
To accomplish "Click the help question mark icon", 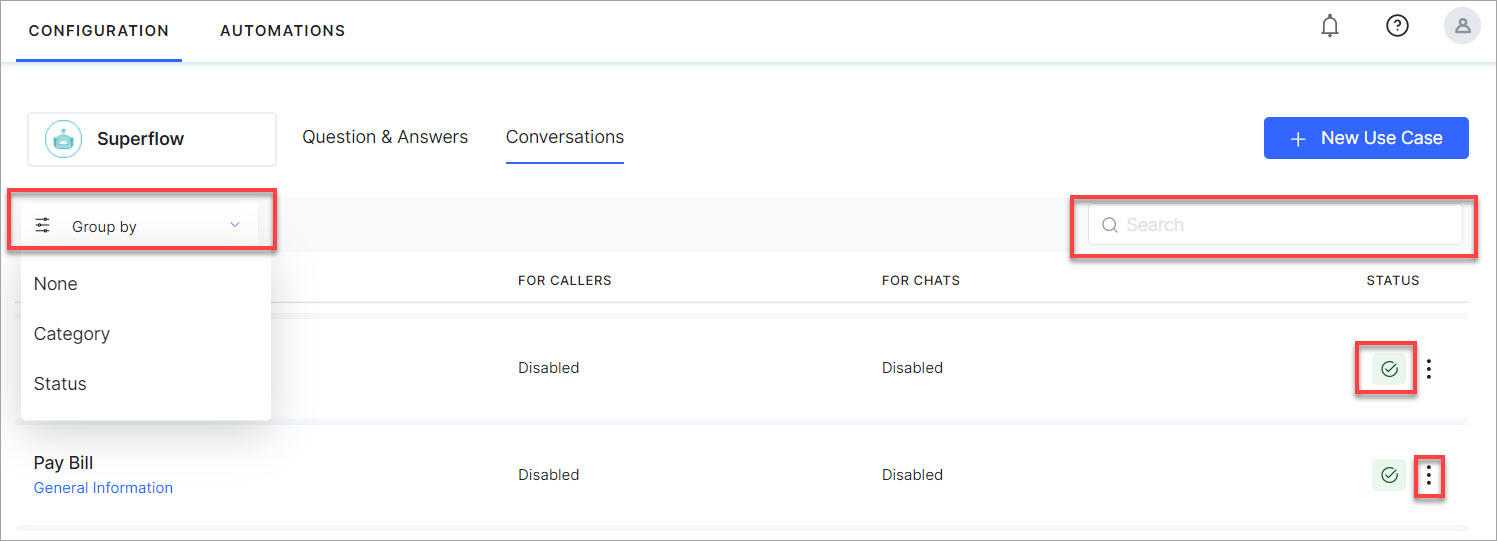I will (1396, 27).
